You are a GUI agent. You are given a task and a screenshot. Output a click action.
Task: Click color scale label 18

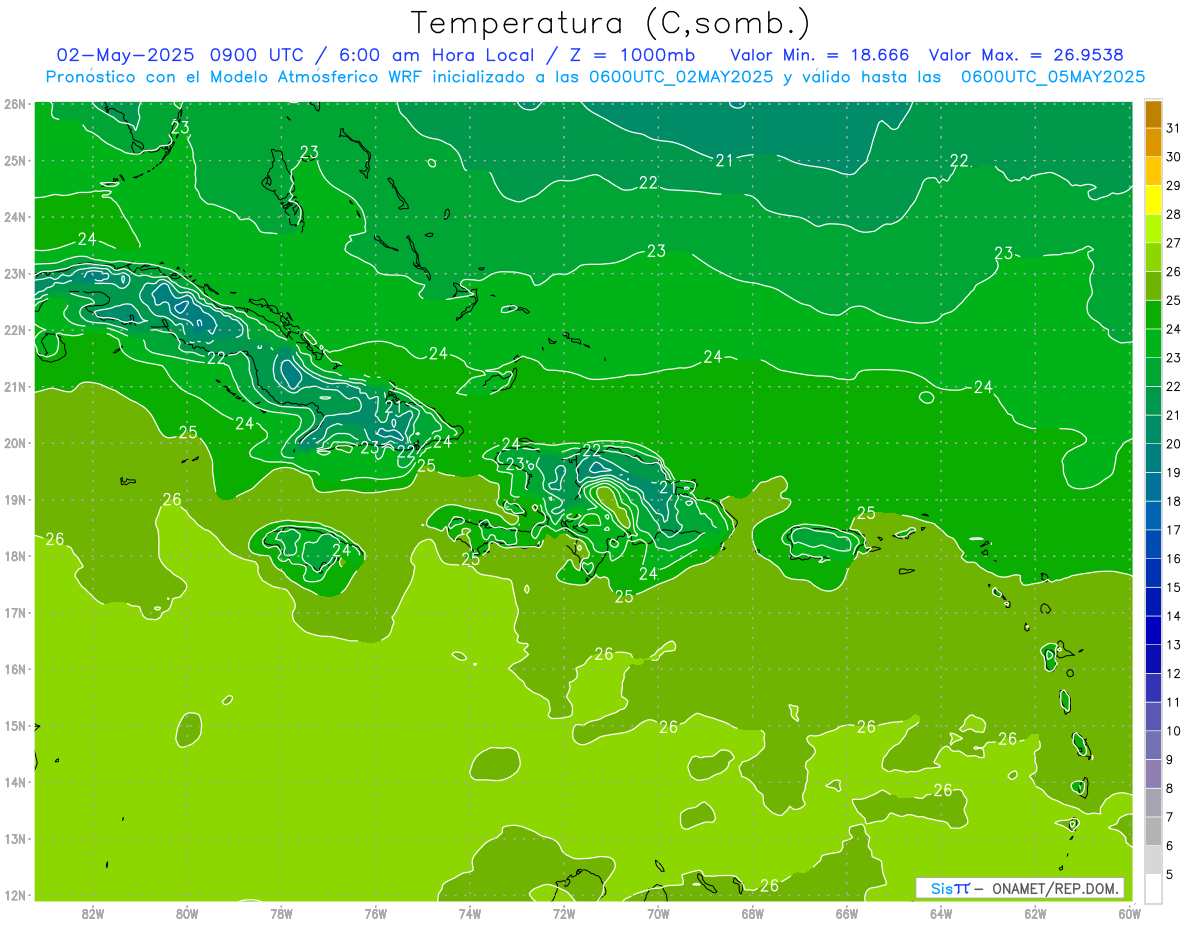click(1174, 501)
